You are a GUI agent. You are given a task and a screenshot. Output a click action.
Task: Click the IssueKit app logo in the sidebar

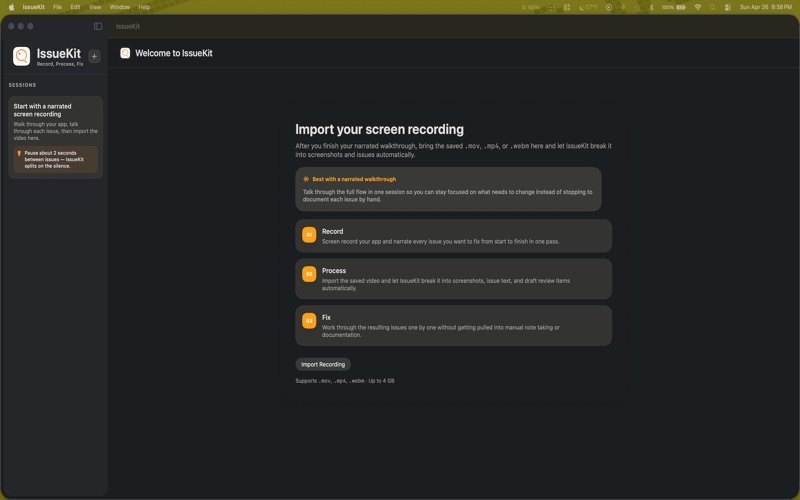pyautogui.click(x=21, y=56)
